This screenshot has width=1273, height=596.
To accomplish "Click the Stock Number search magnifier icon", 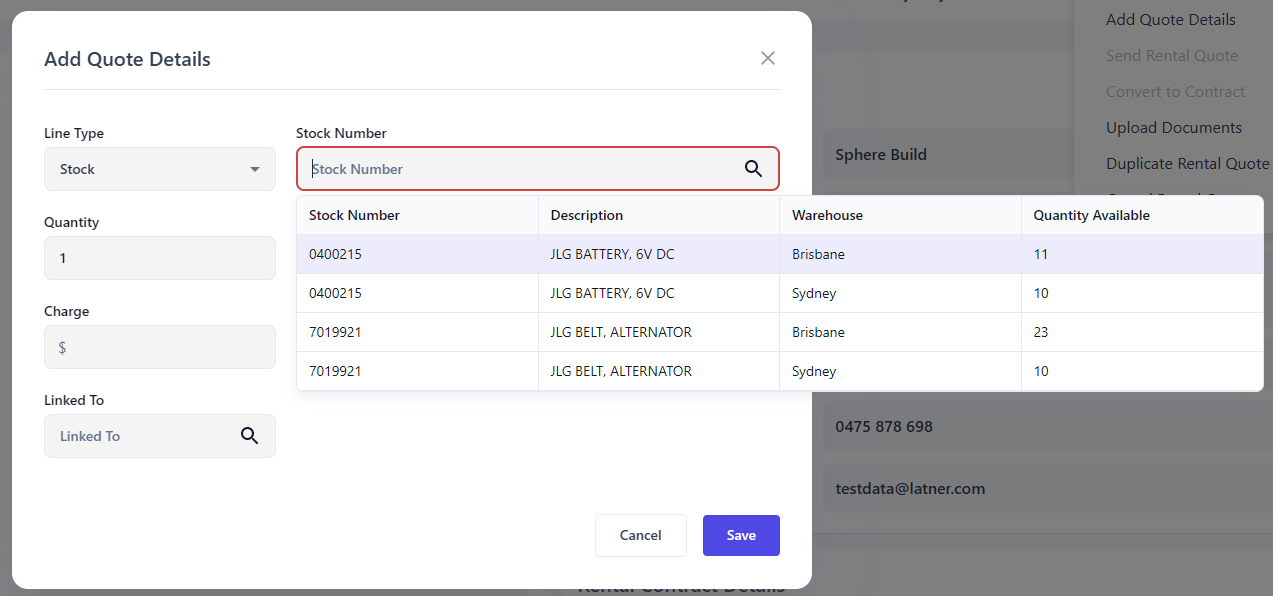I will coord(753,169).
